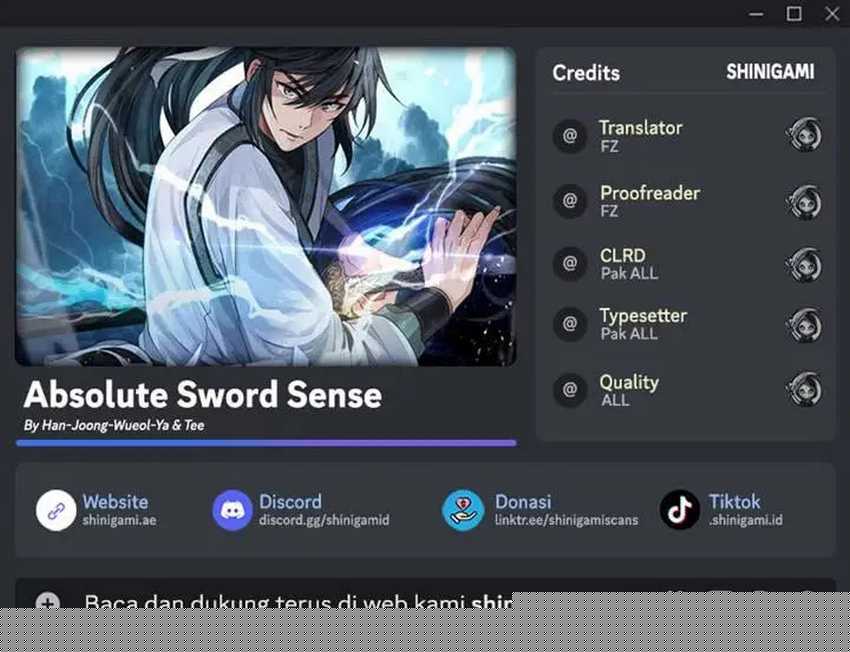Click the @ icon beside Proofreader
This screenshot has width=850, height=652.
[x=570, y=201]
